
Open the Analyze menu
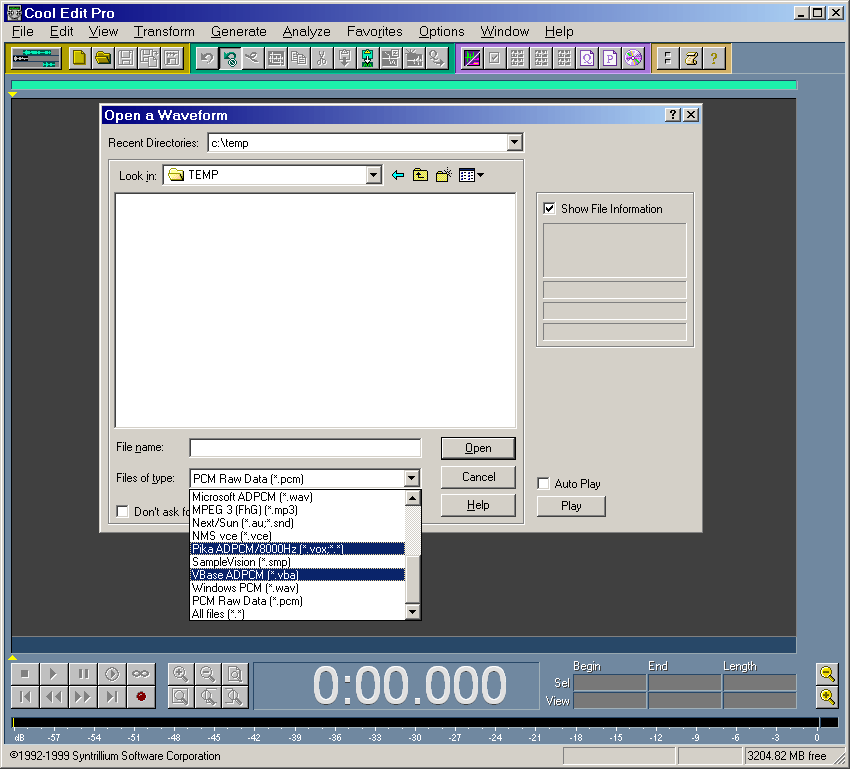(306, 31)
